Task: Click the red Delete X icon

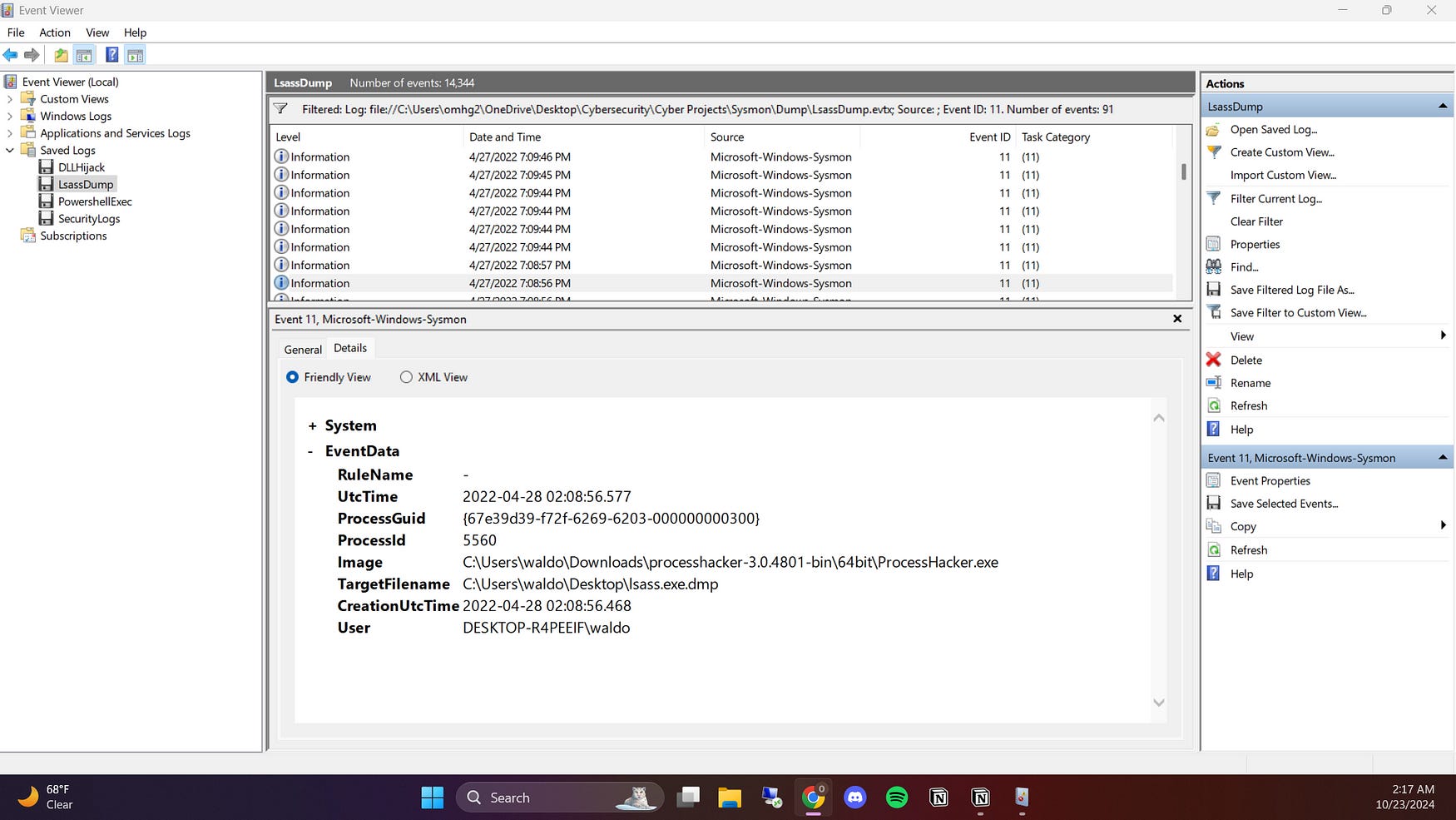Action: tap(1214, 360)
